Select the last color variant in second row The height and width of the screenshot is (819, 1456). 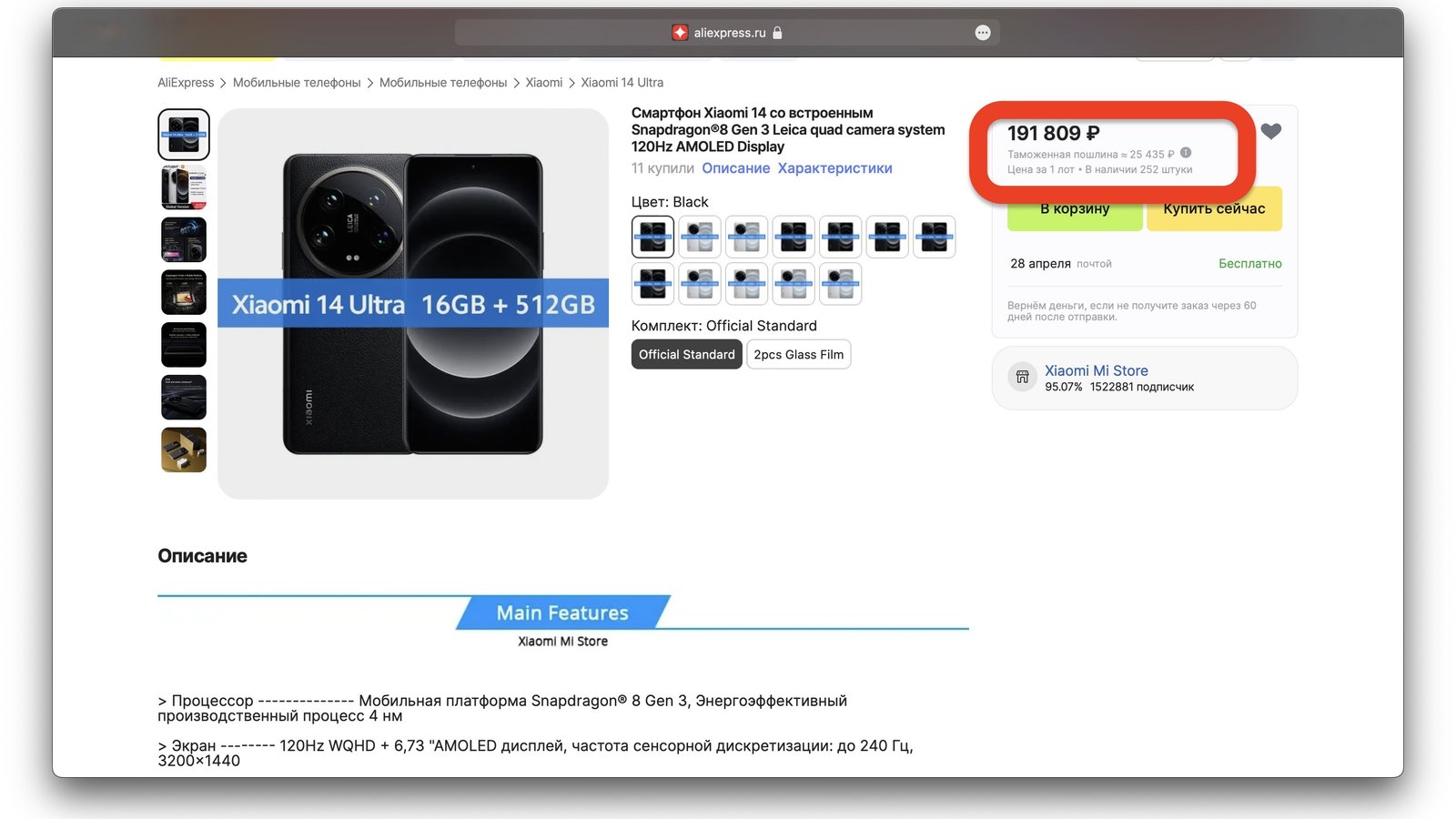coord(840,283)
